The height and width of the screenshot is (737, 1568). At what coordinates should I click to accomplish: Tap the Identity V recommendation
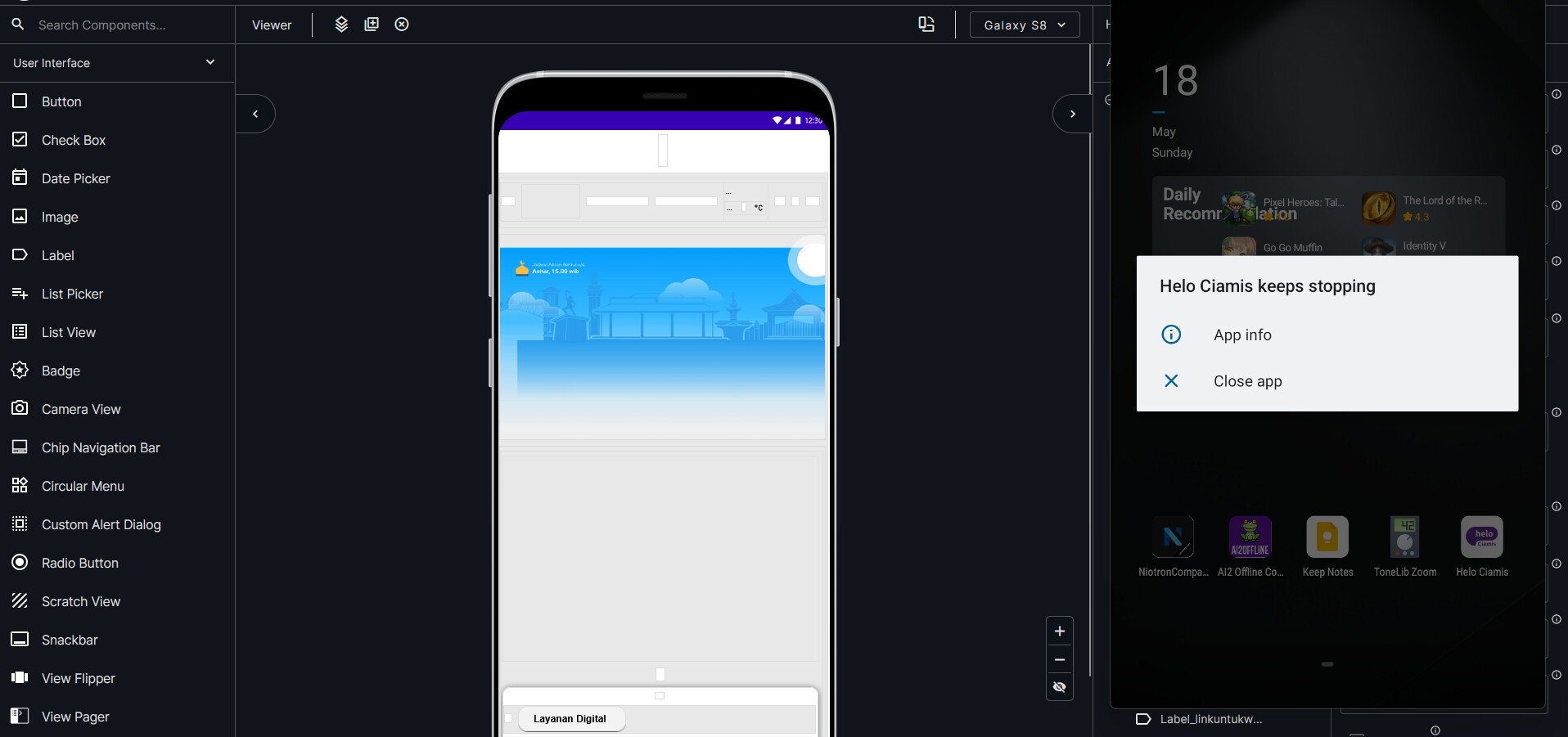(x=1404, y=246)
